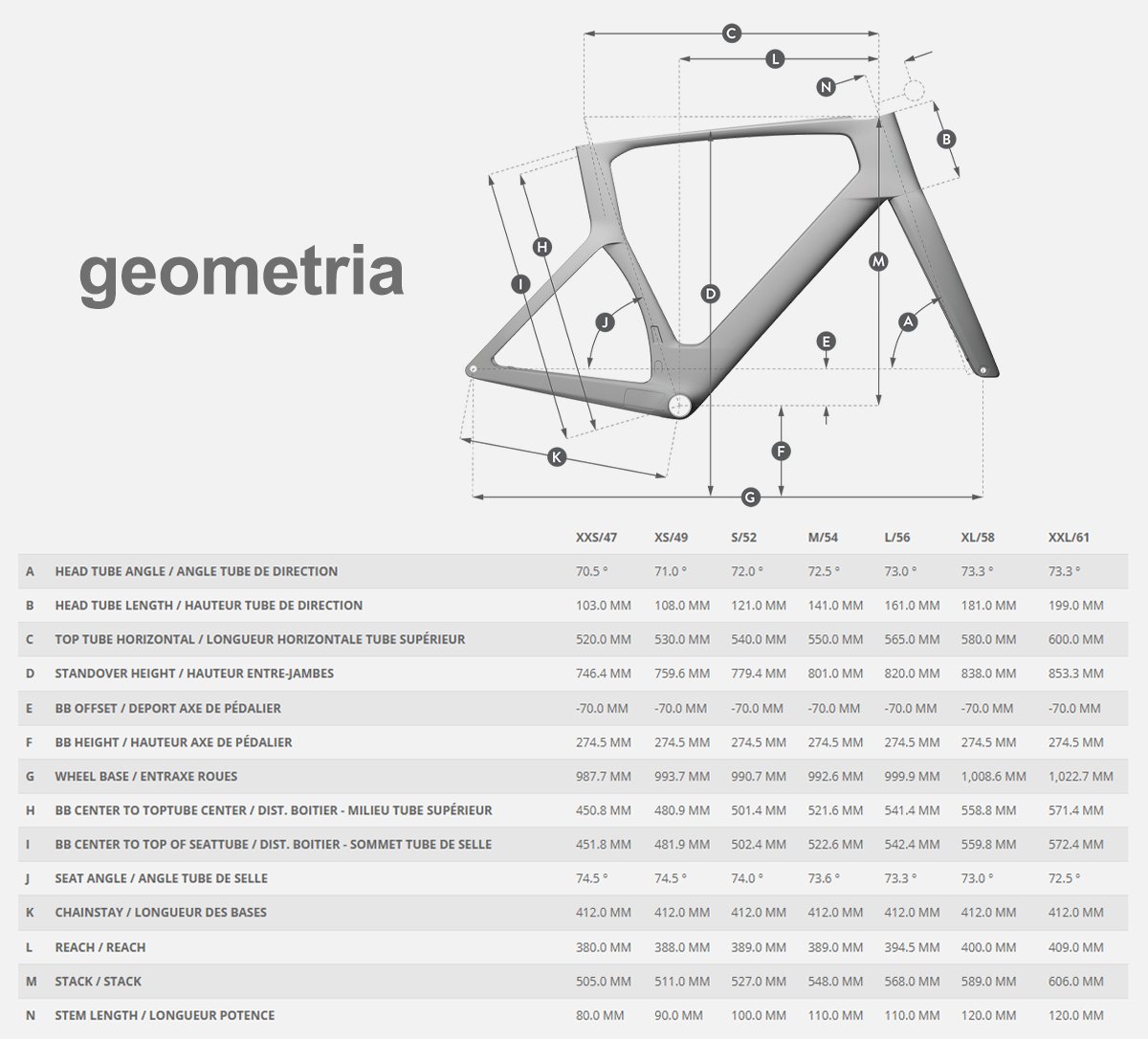1148x1039 pixels.
Task: Select the Head Tube Angle row label
Action: point(196,571)
